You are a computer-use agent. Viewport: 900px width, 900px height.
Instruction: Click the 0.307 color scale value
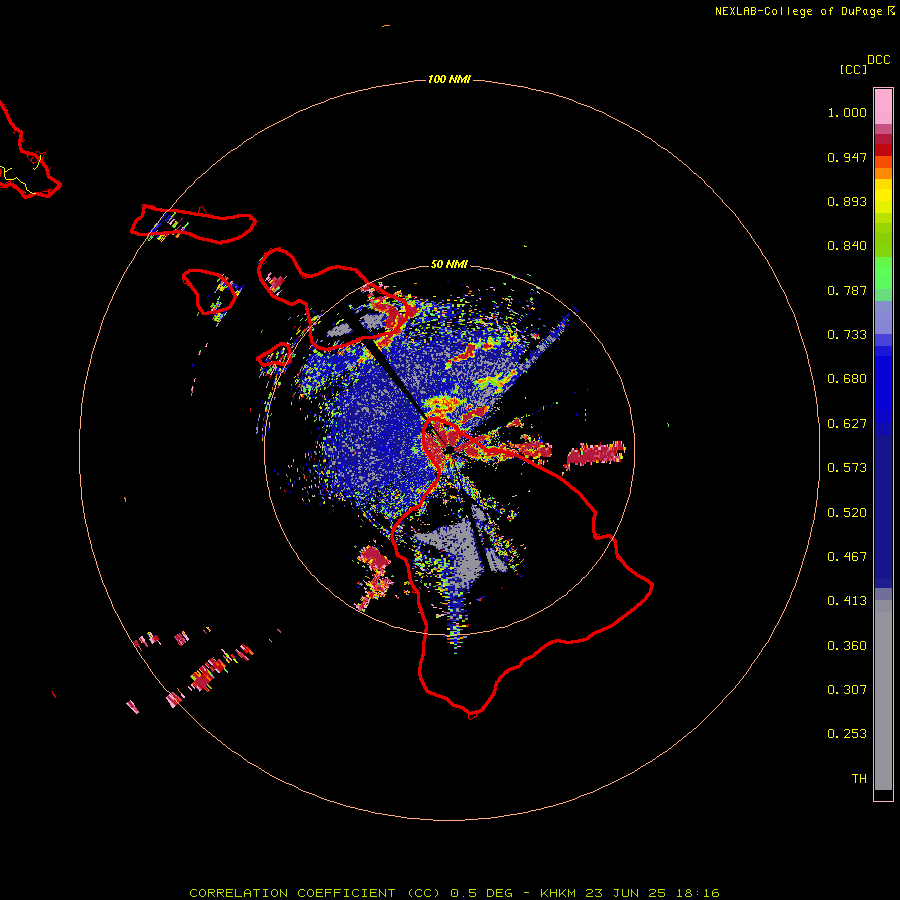point(847,690)
